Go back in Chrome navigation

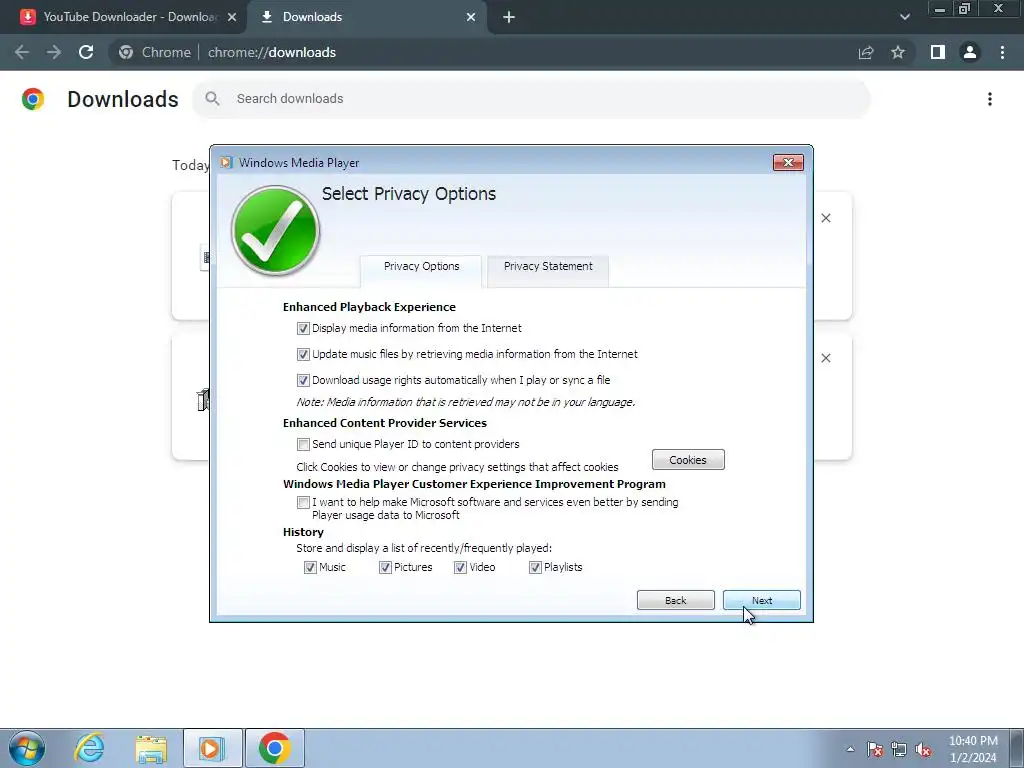[22, 52]
